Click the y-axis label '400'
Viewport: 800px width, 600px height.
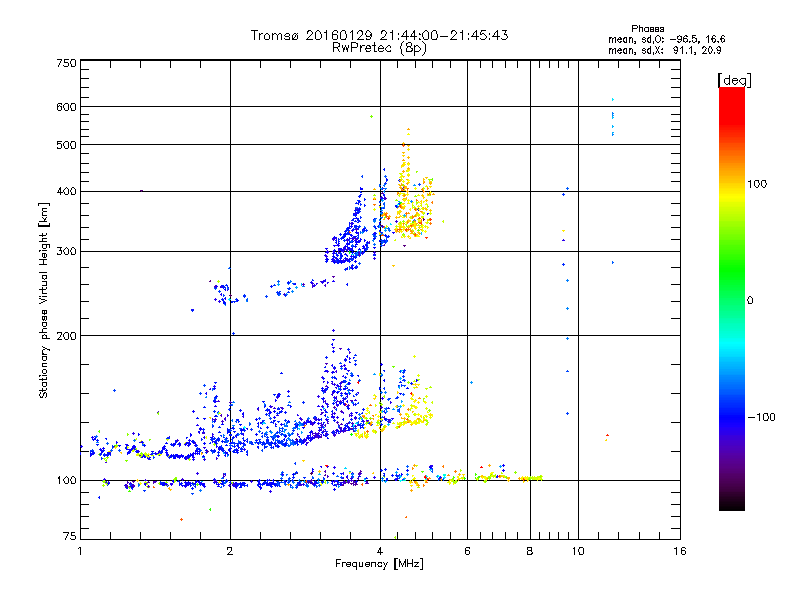[x=66, y=192]
